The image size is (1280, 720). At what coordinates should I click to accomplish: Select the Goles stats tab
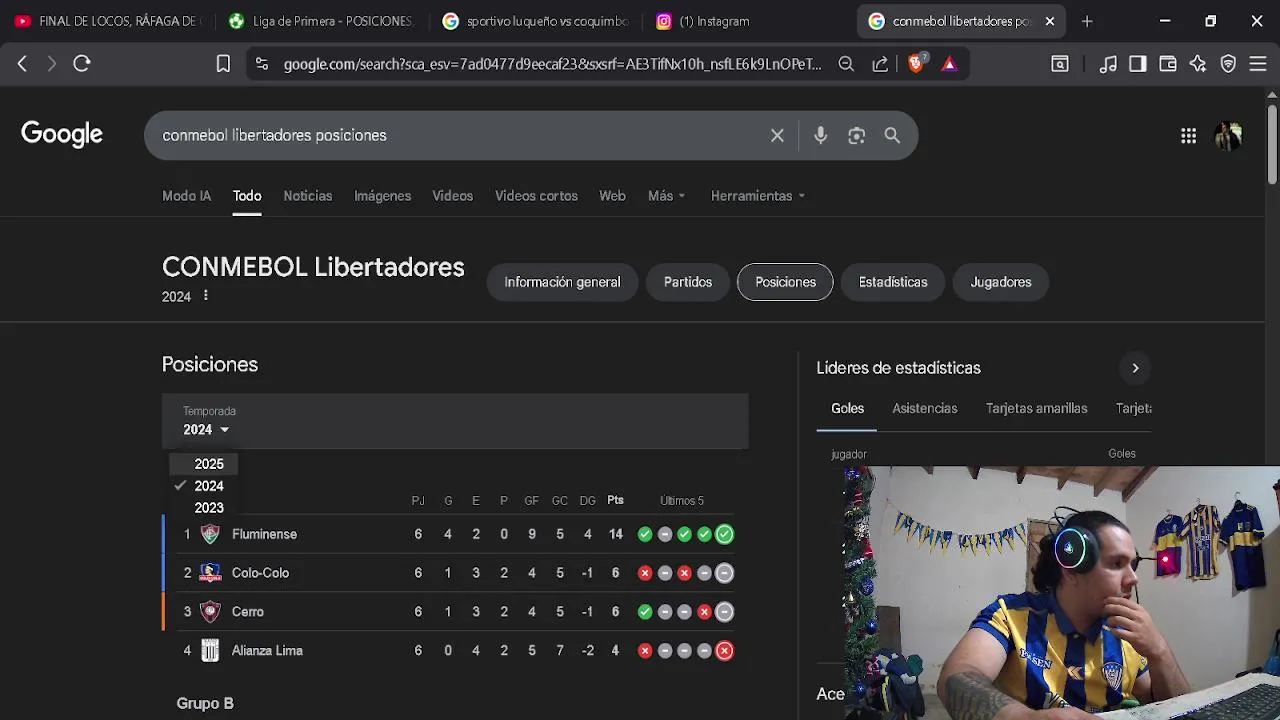coord(847,408)
